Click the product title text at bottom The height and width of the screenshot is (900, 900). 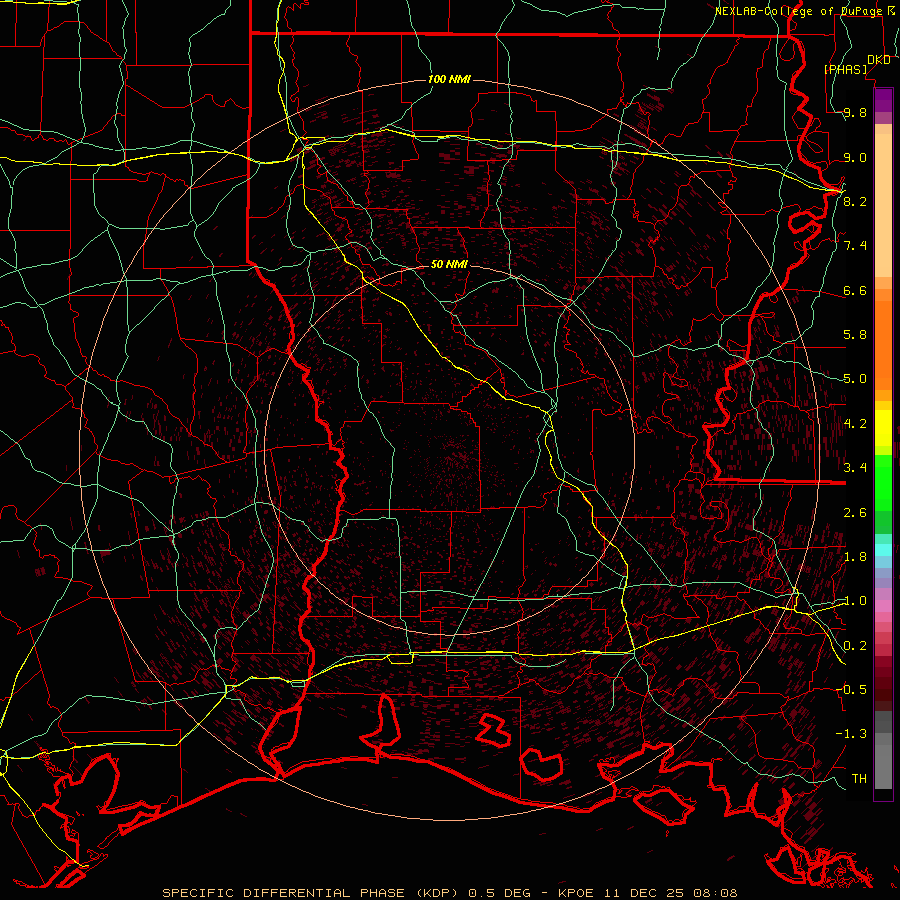(449, 893)
